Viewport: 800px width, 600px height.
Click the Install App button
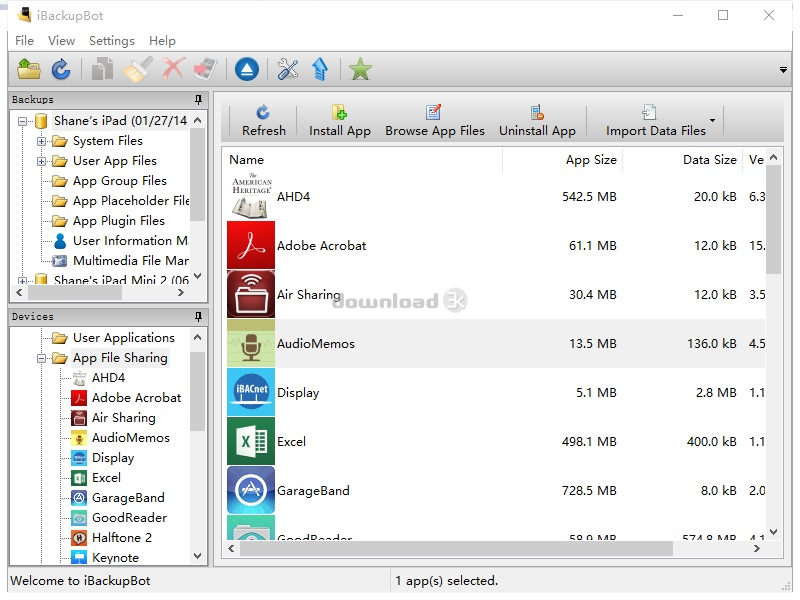pyautogui.click(x=340, y=121)
